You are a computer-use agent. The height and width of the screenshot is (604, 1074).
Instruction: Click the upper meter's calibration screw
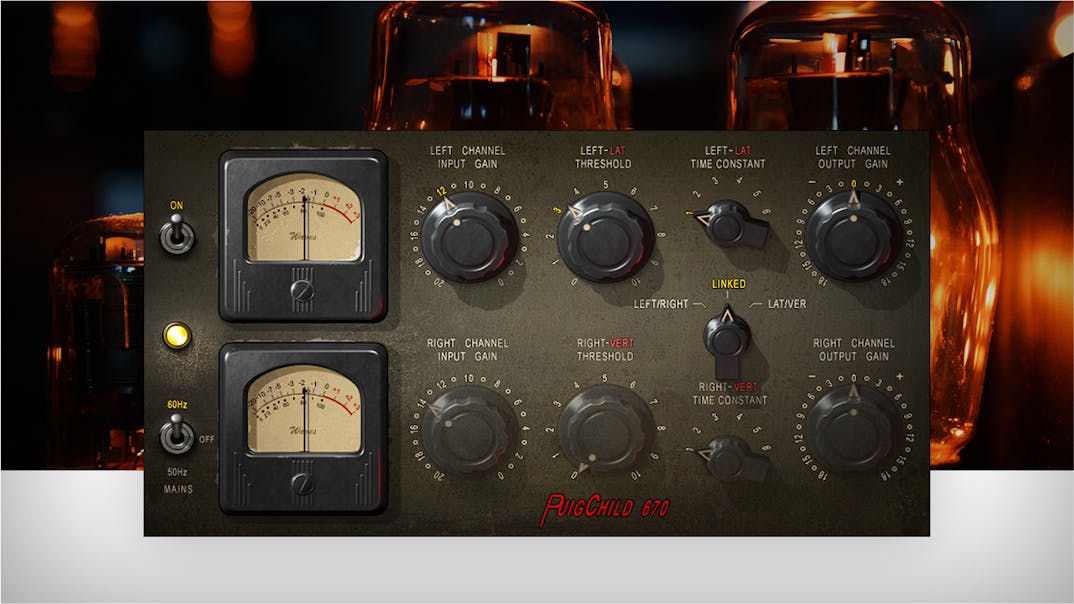[302, 291]
